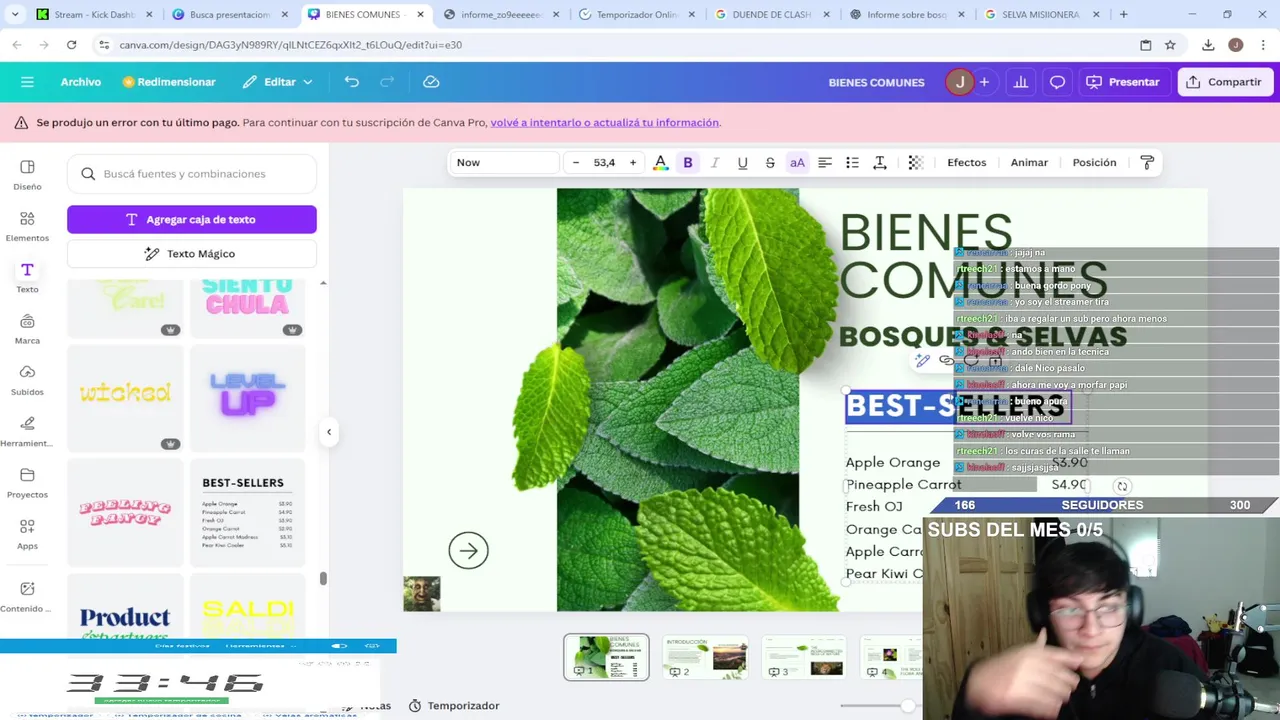This screenshot has height=720, width=1280.
Task: Open the Archivo menu
Action: [x=81, y=82]
